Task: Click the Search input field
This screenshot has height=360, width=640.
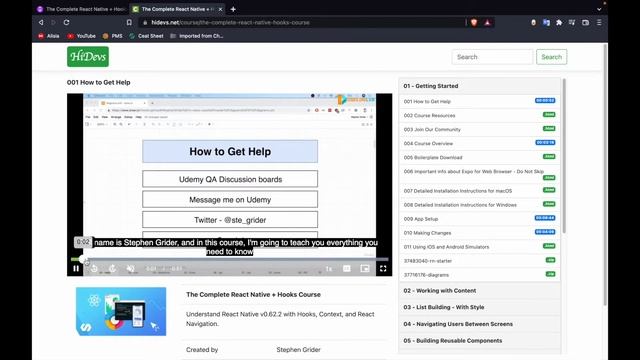Action: point(492,57)
